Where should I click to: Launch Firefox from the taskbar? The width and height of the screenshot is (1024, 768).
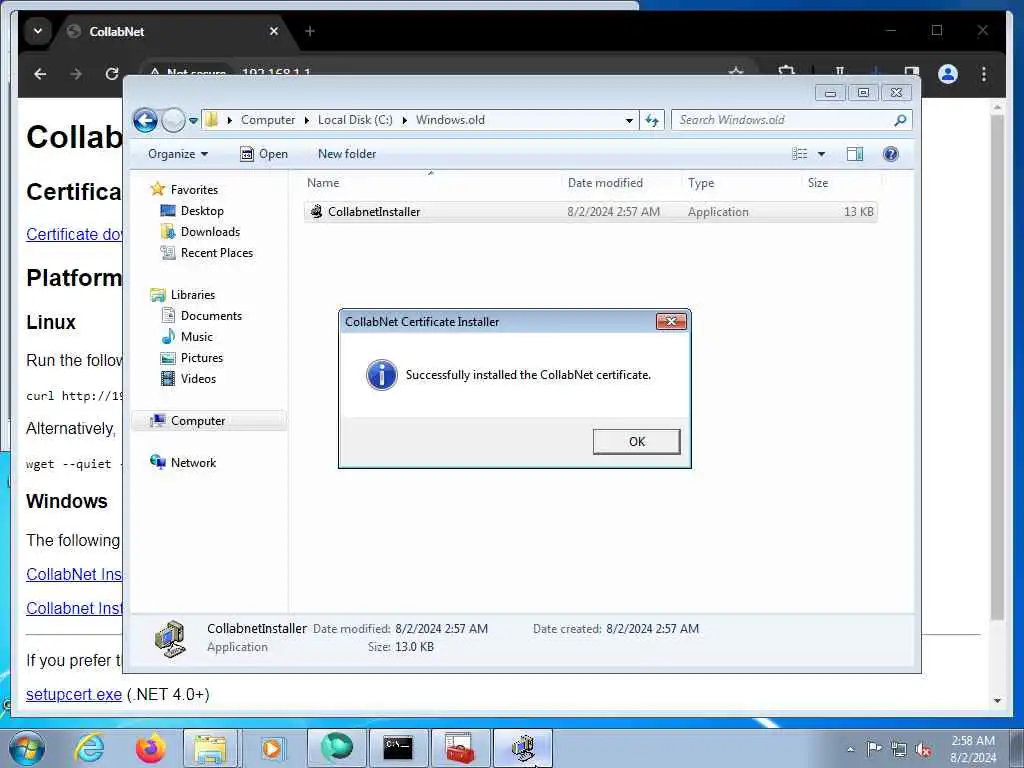[151, 748]
